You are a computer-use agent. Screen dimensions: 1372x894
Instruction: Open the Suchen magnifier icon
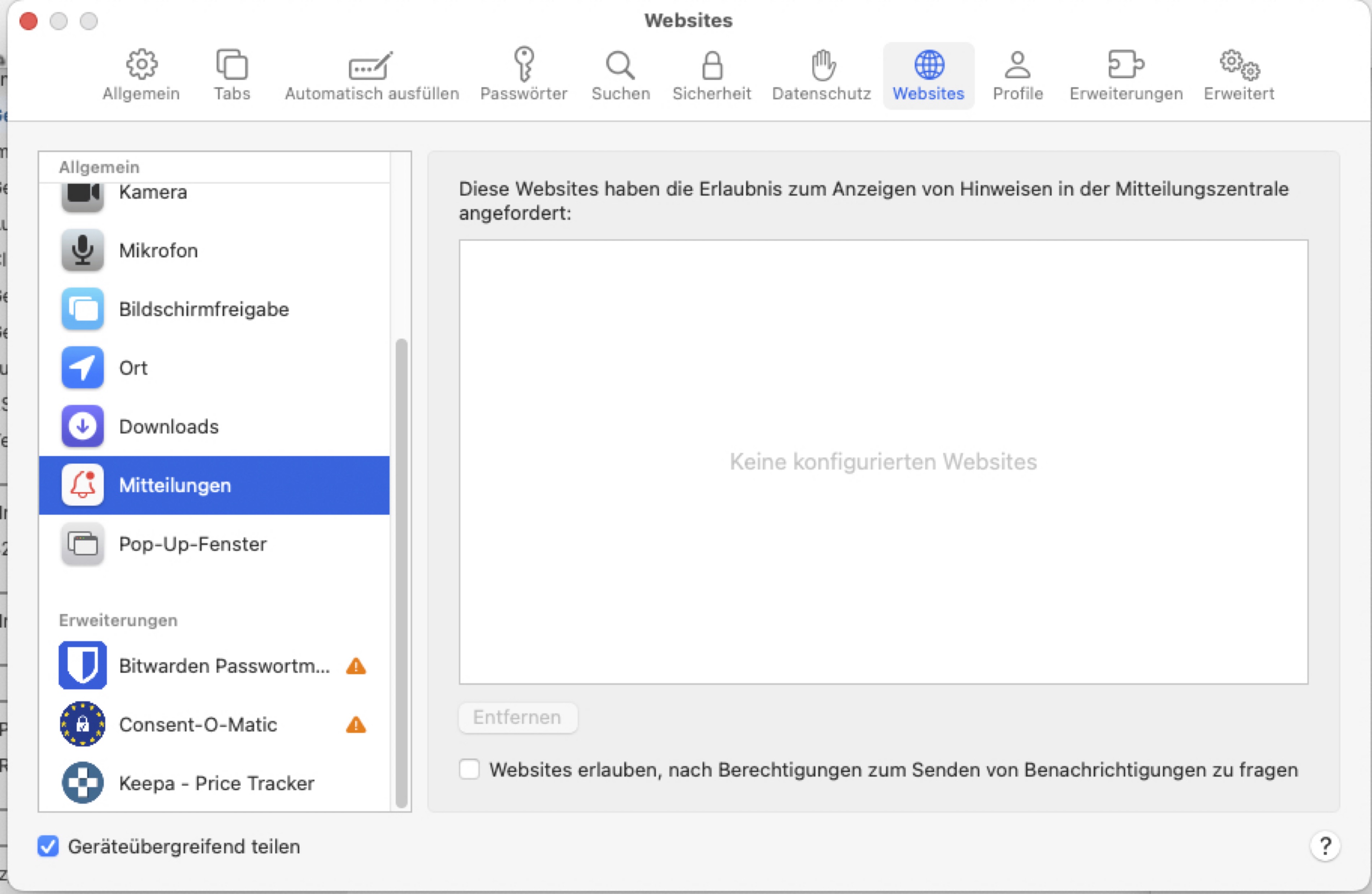(620, 65)
